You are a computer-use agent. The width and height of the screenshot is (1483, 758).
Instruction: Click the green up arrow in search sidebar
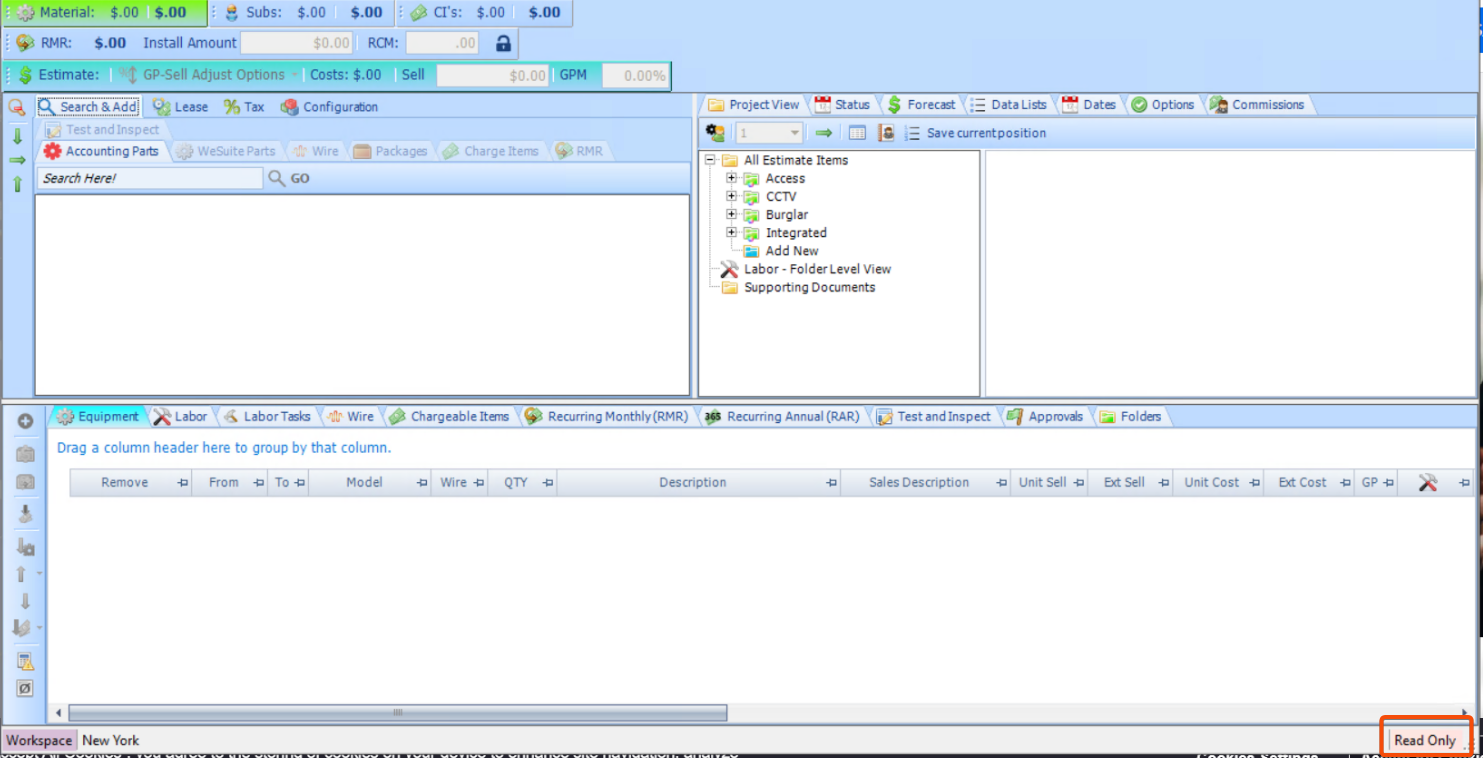(x=17, y=184)
